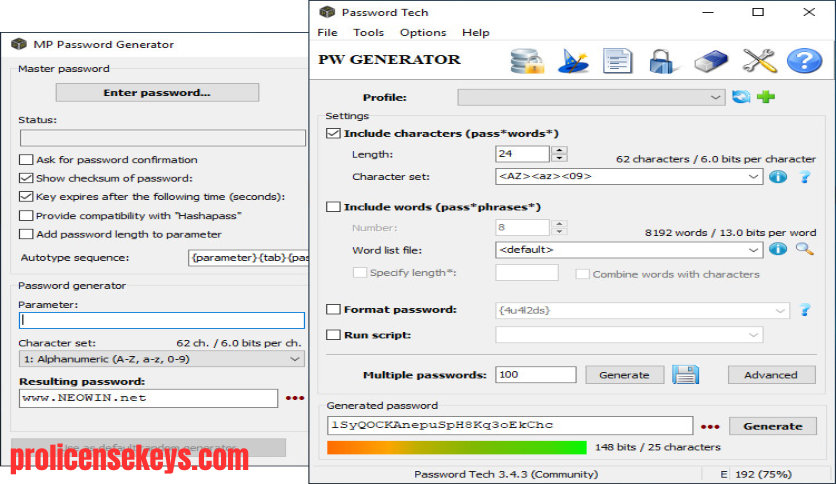The image size is (836, 484).
Task: Browse word list with magnifier icon
Action: [805, 249]
